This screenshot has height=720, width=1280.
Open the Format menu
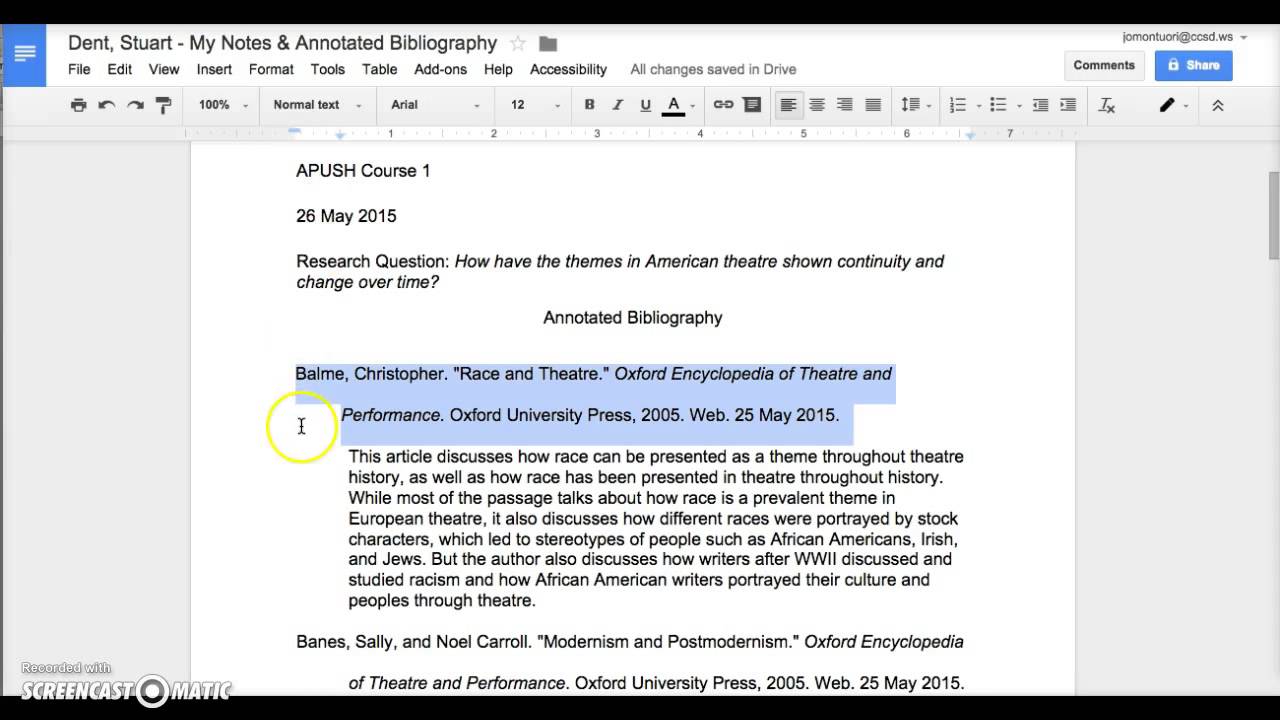[271, 69]
